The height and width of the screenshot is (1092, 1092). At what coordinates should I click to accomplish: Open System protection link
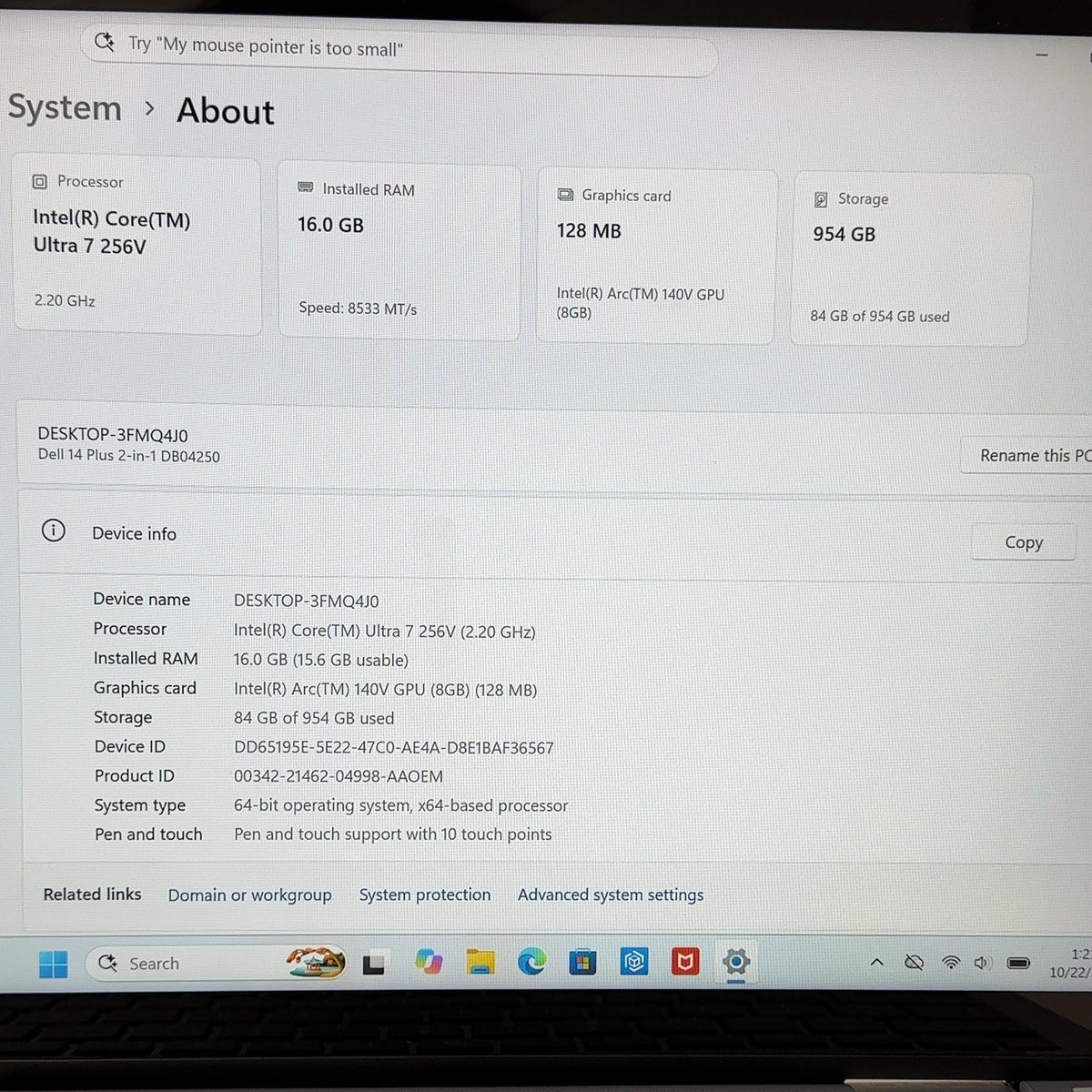pyautogui.click(x=425, y=895)
